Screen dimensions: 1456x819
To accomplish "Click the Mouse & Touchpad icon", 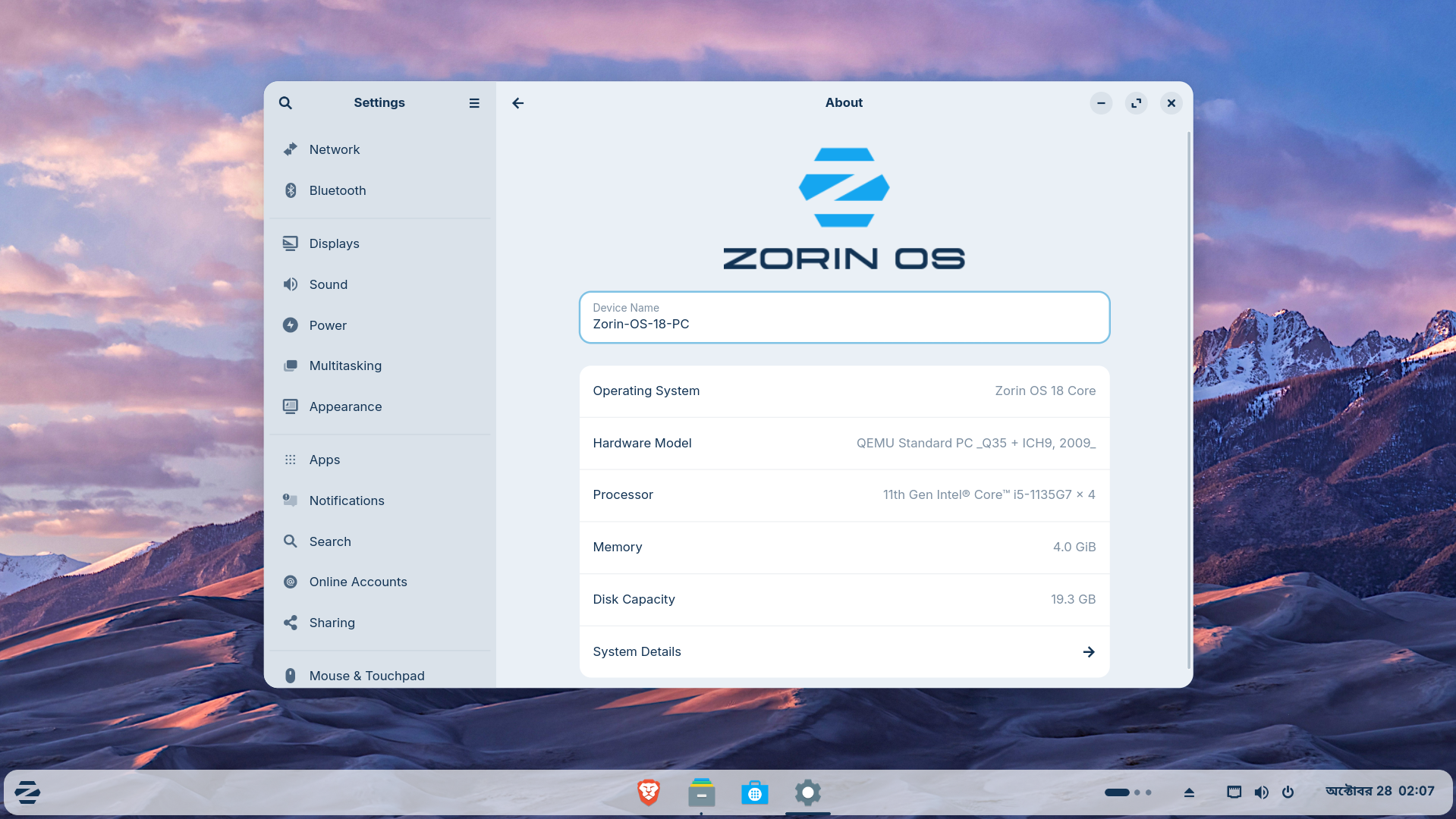I will (x=291, y=676).
